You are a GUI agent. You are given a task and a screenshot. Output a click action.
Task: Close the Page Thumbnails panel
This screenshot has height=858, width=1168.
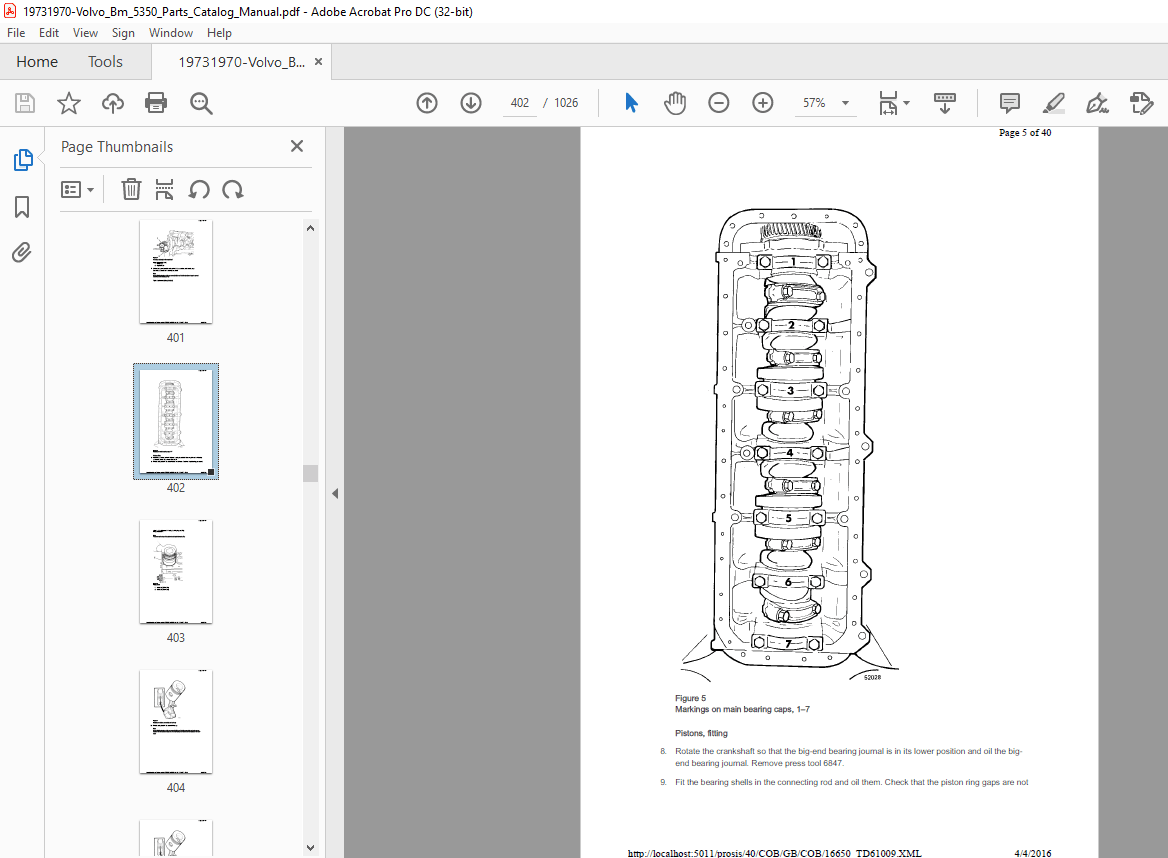pos(296,146)
